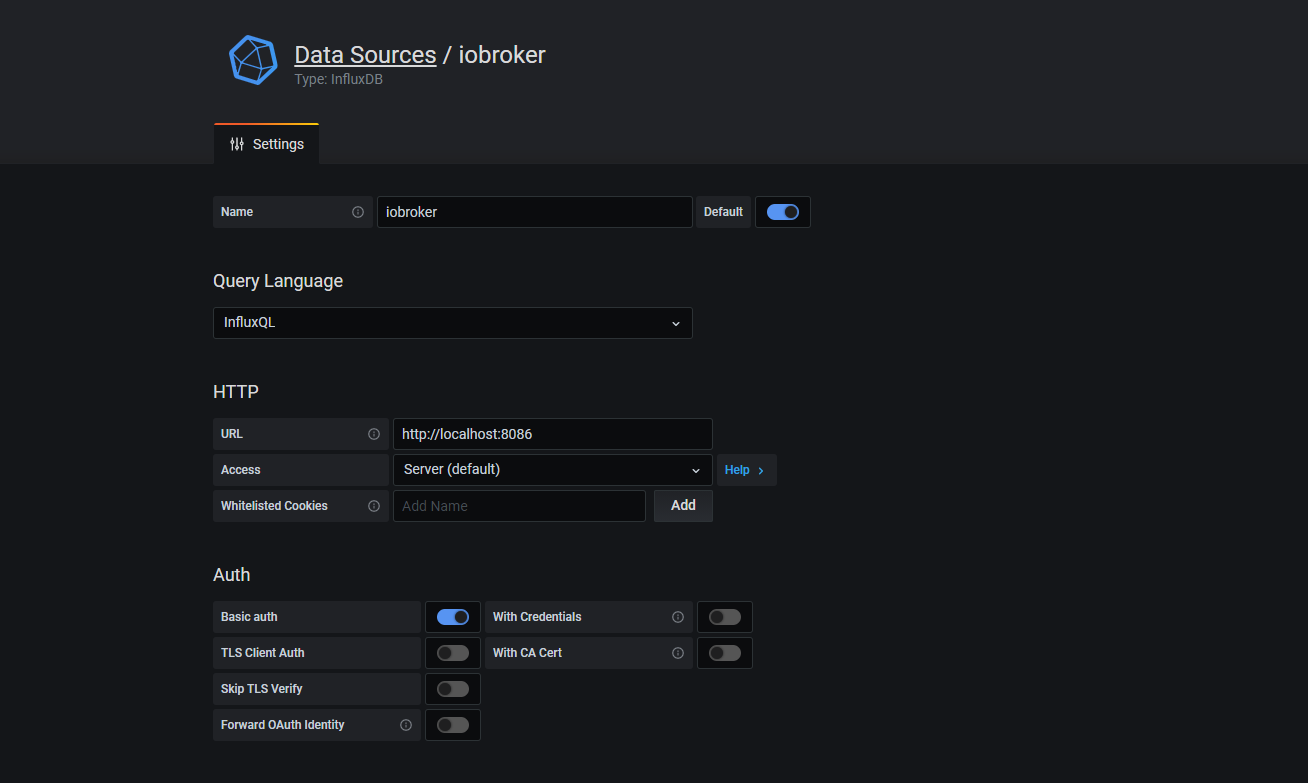Viewport: 1308px width, 783px height.
Task: Enable the Forward OAuth Identity switch
Action: 453,725
